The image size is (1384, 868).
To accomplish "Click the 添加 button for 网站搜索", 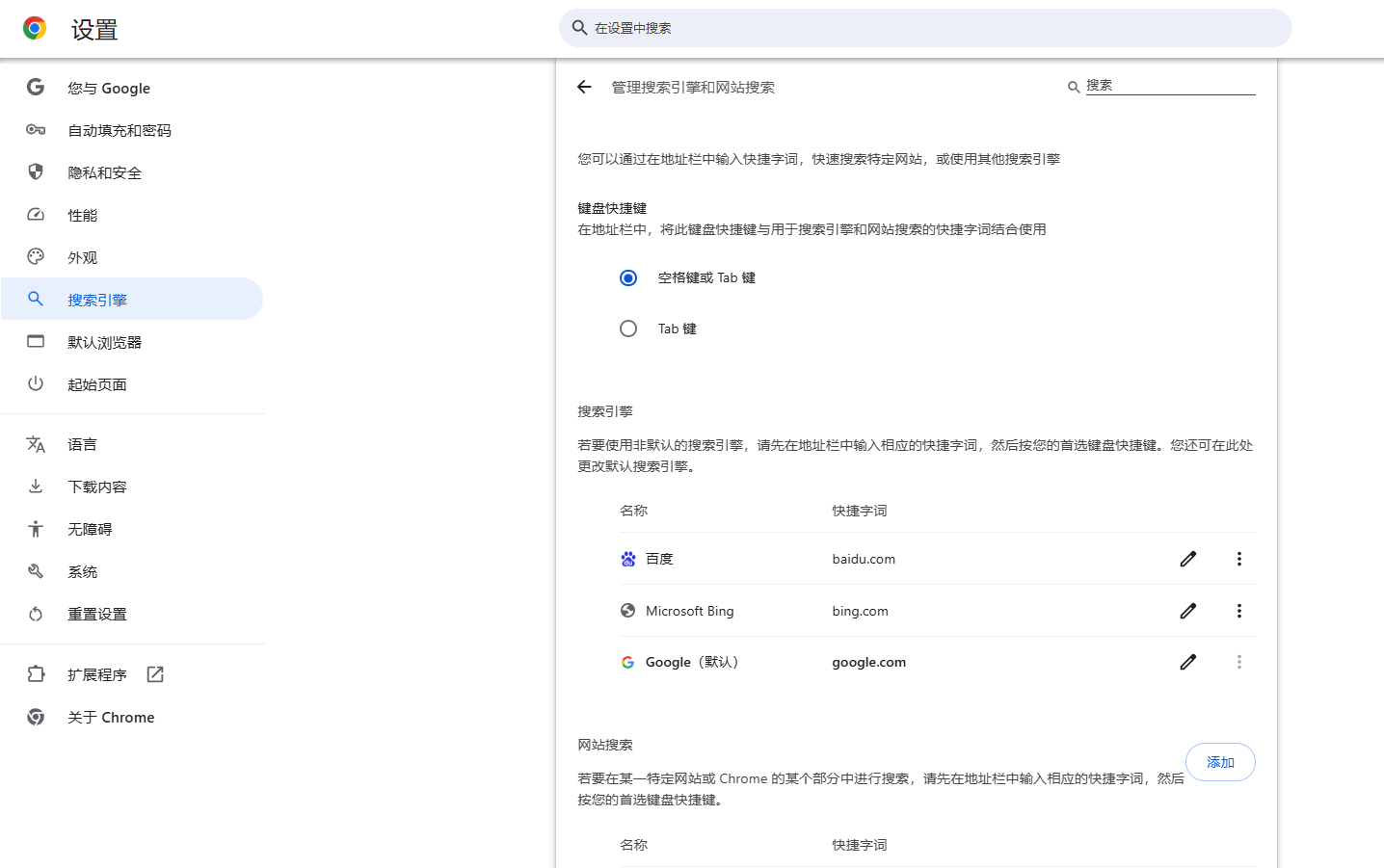I will click(x=1220, y=762).
